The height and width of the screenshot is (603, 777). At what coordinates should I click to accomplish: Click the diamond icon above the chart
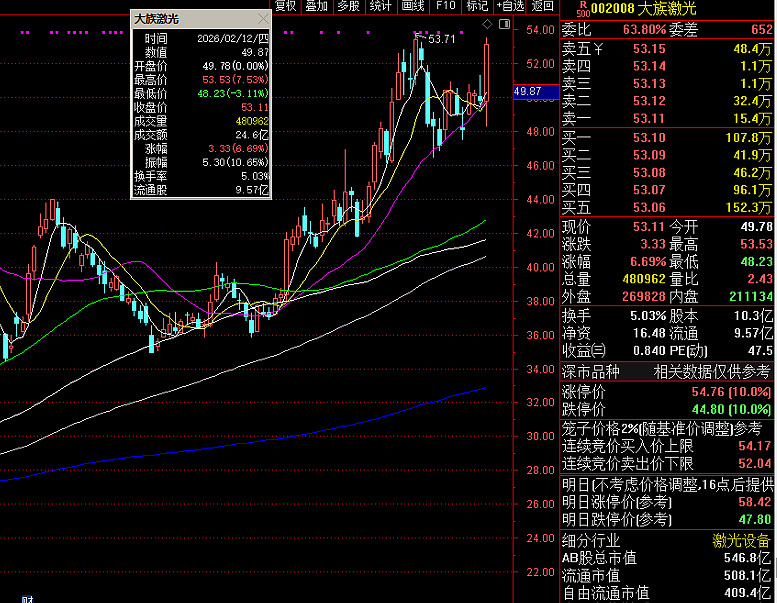pos(487,24)
